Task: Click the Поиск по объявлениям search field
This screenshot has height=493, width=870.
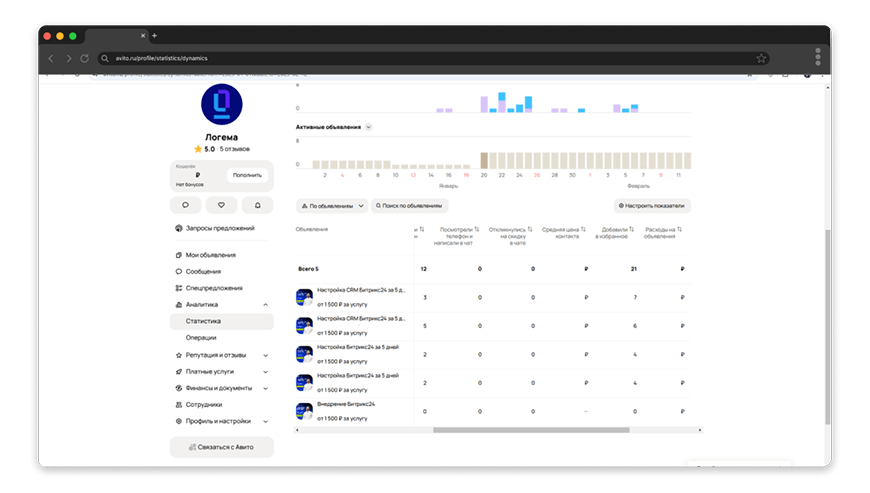Action: click(x=409, y=206)
